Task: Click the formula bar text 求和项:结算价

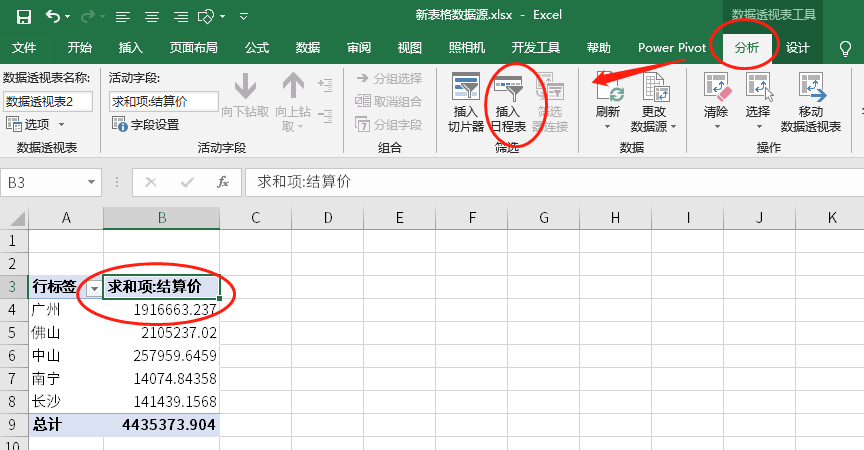Action: (304, 182)
